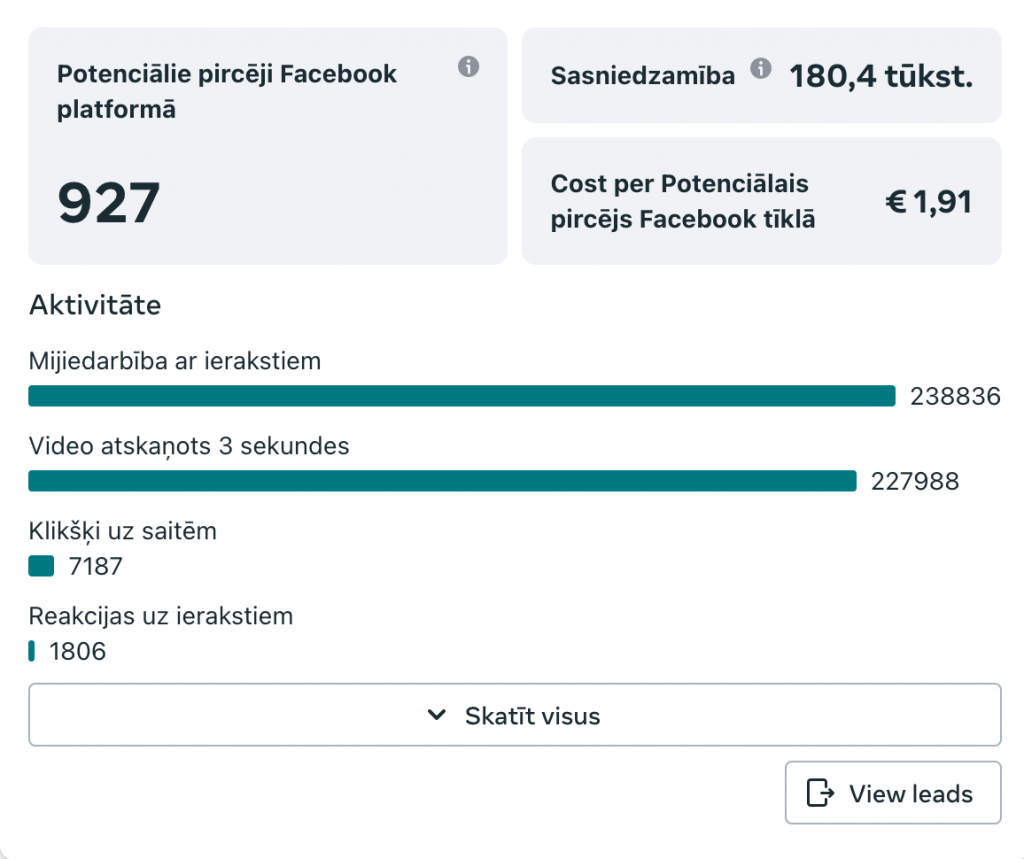1024x859 pixels.
Task: Click the export icon in View leads
Action: (820, 793)
